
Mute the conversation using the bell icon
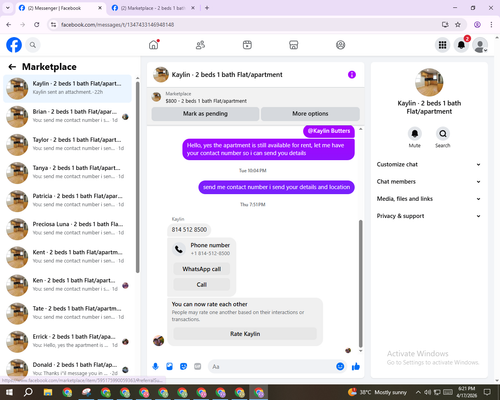[415, 134]
